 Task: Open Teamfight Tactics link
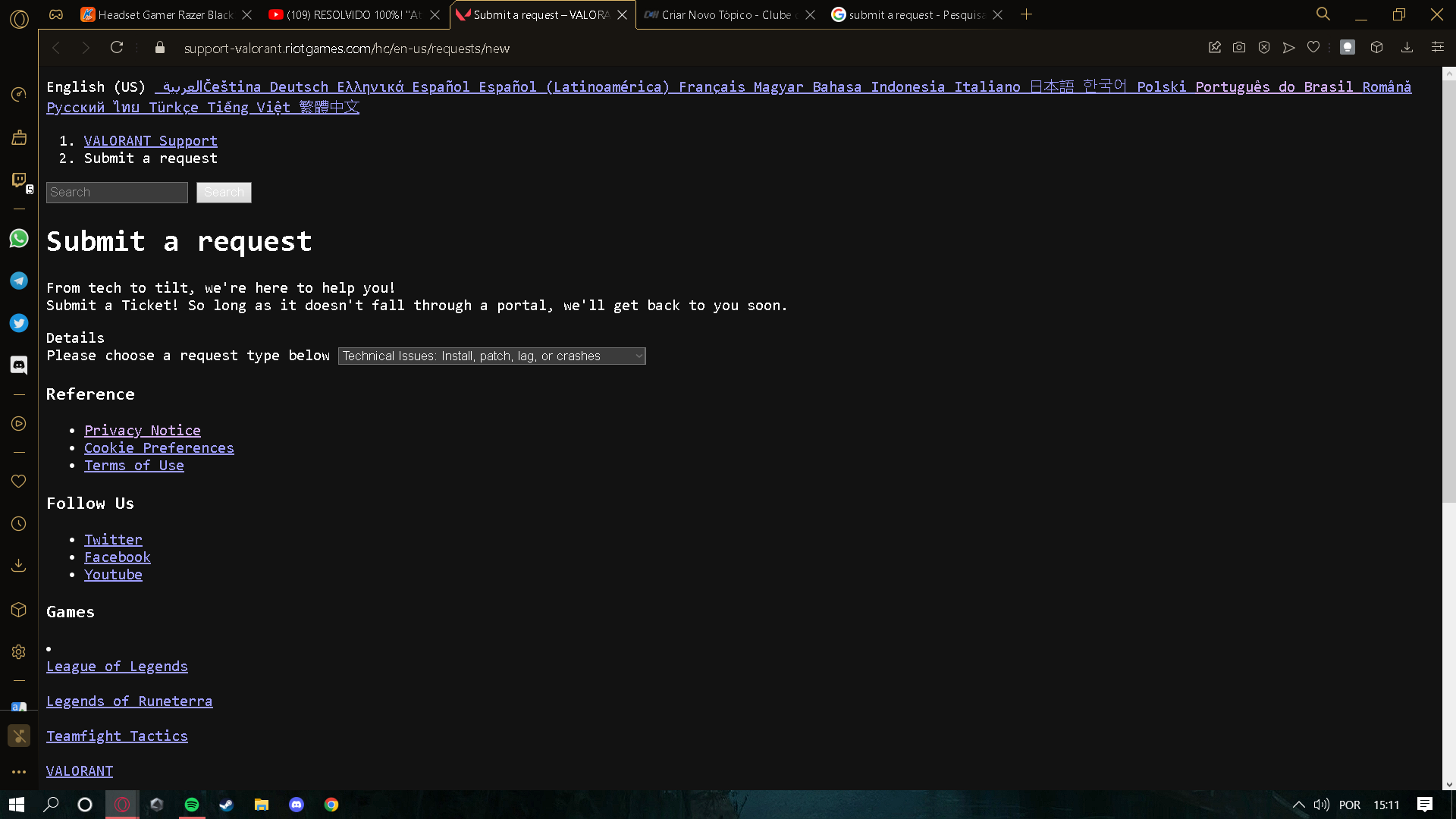pyautogui.click(x=117, y=736)
